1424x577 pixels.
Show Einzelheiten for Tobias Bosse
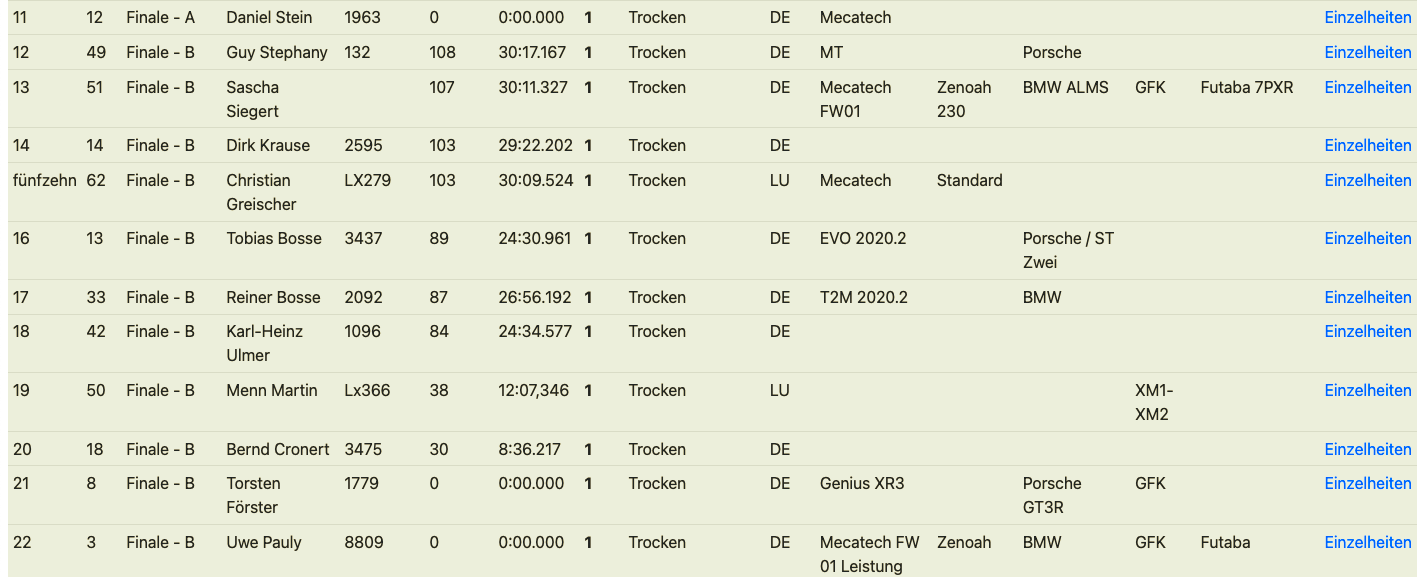[1367, 238]
